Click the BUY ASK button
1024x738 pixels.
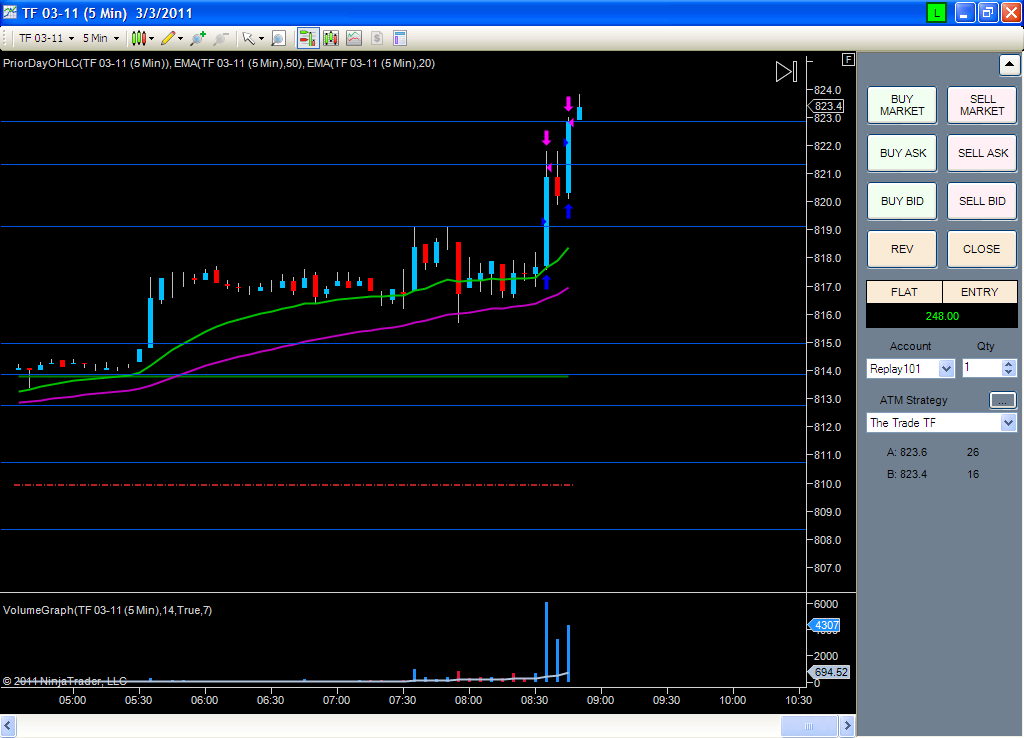pos(902,153)
